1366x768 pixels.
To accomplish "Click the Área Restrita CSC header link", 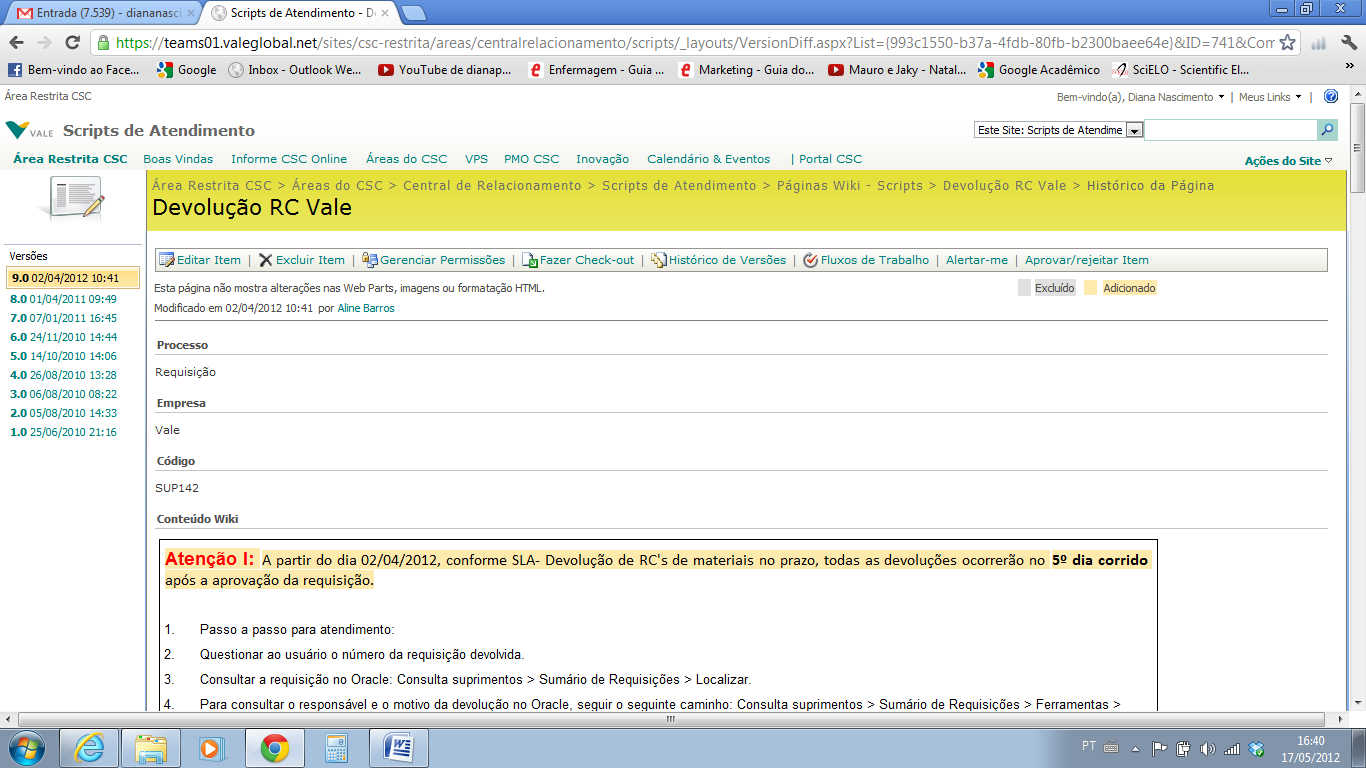I will tap(48, 97).
